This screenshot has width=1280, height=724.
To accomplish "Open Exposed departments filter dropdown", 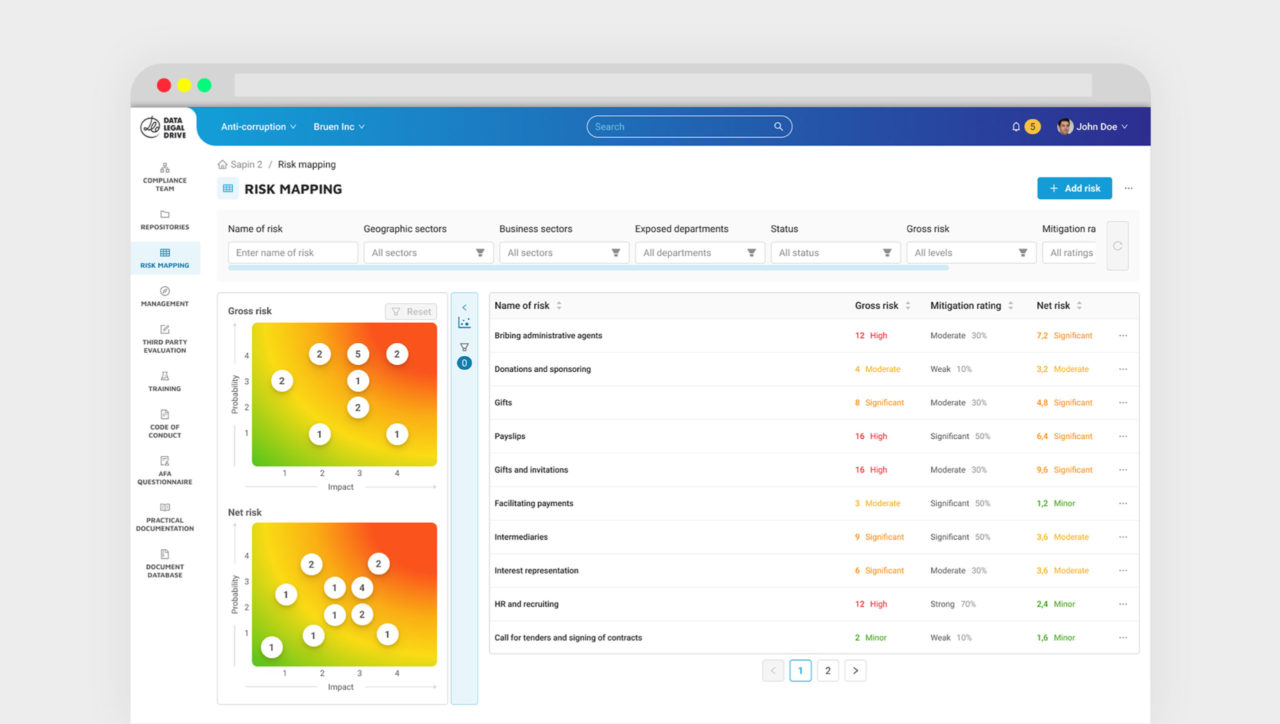I will [x=700, y=253].
